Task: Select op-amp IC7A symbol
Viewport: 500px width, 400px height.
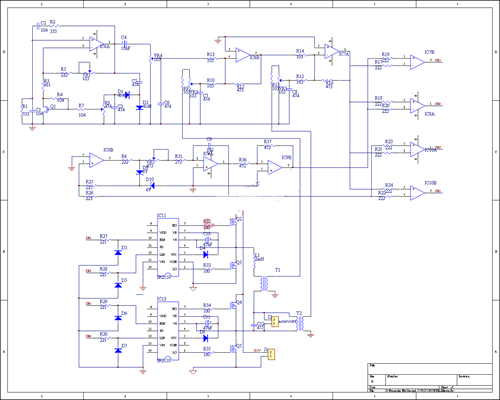Action: [x=332, y=51]
